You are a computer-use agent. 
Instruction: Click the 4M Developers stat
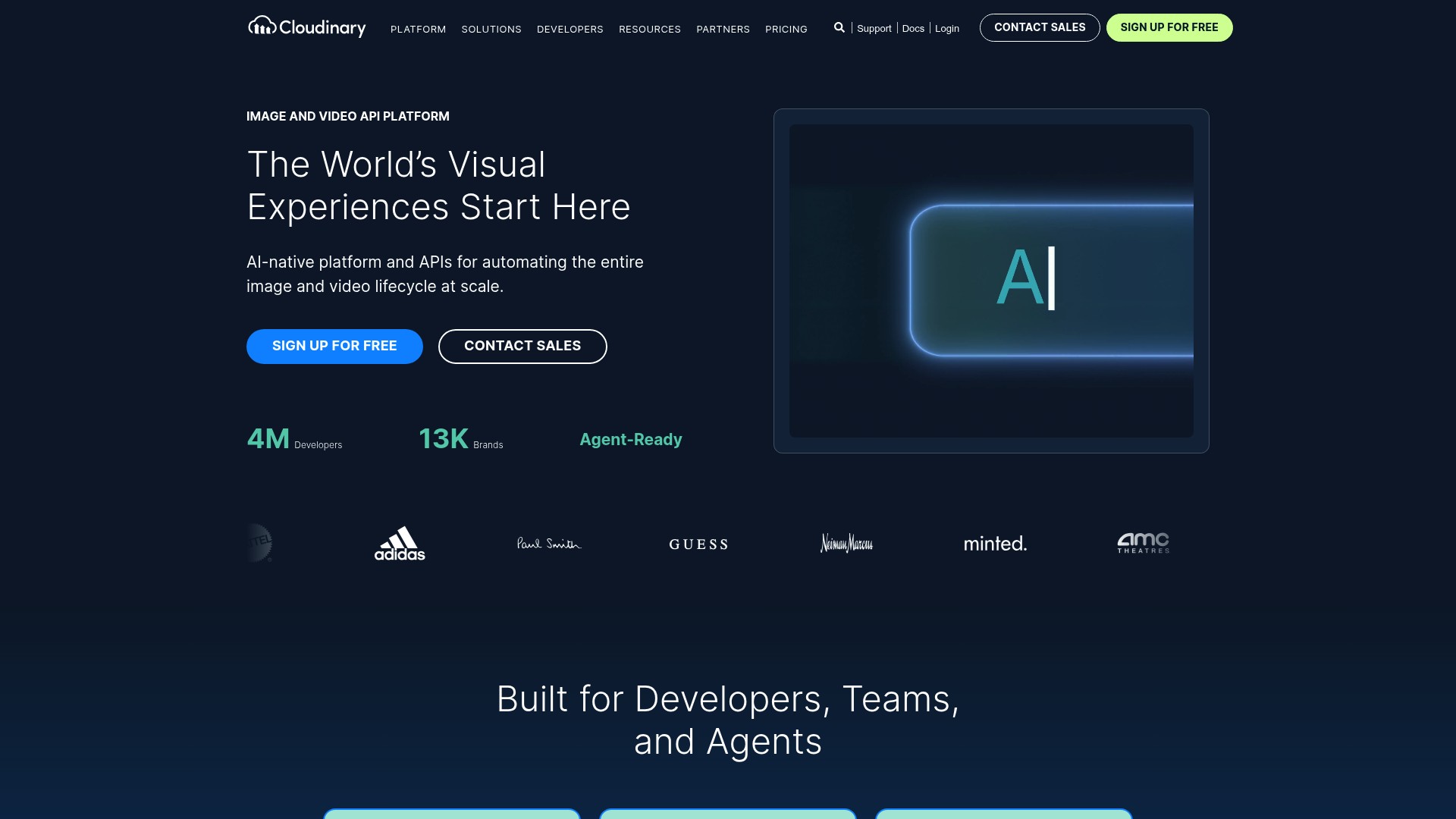[294, 439]
